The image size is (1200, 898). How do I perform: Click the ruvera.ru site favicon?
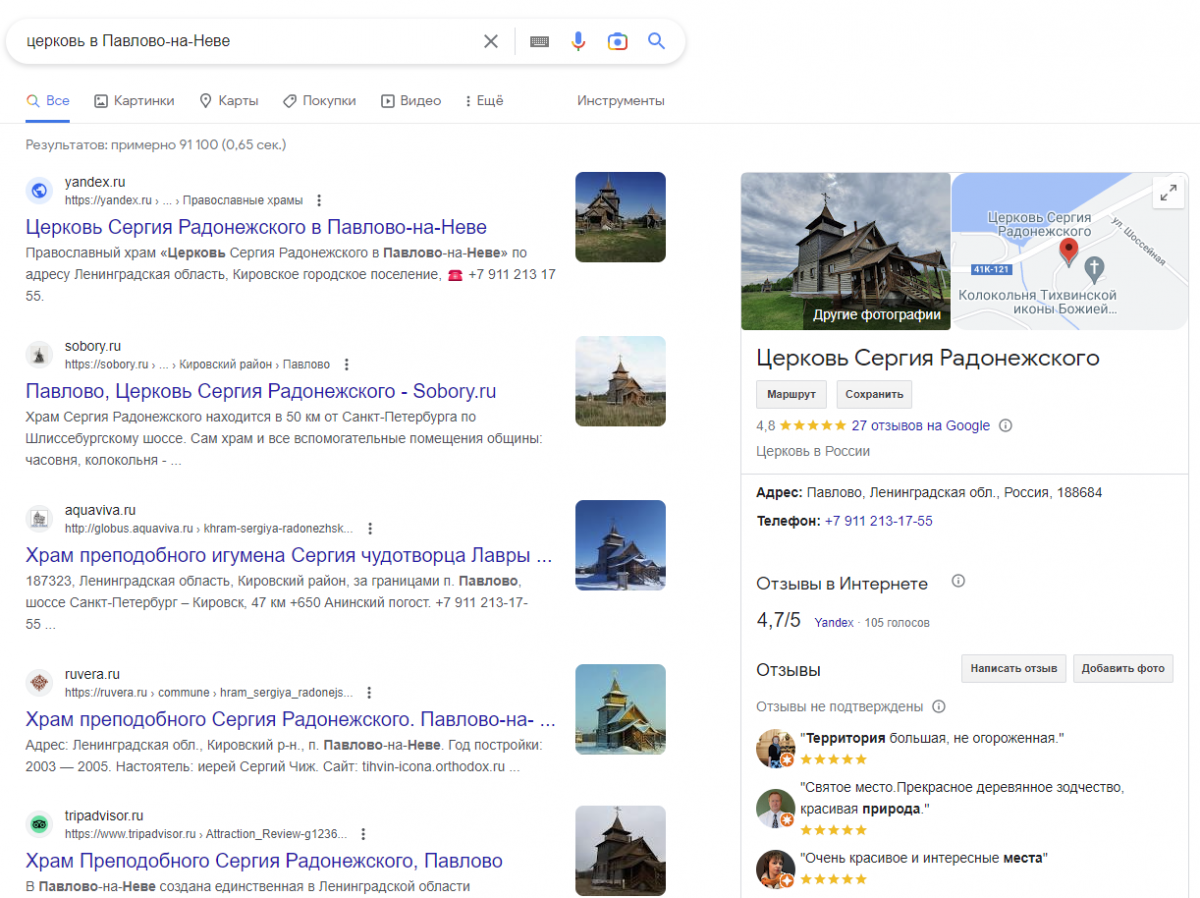pos(39,682)
